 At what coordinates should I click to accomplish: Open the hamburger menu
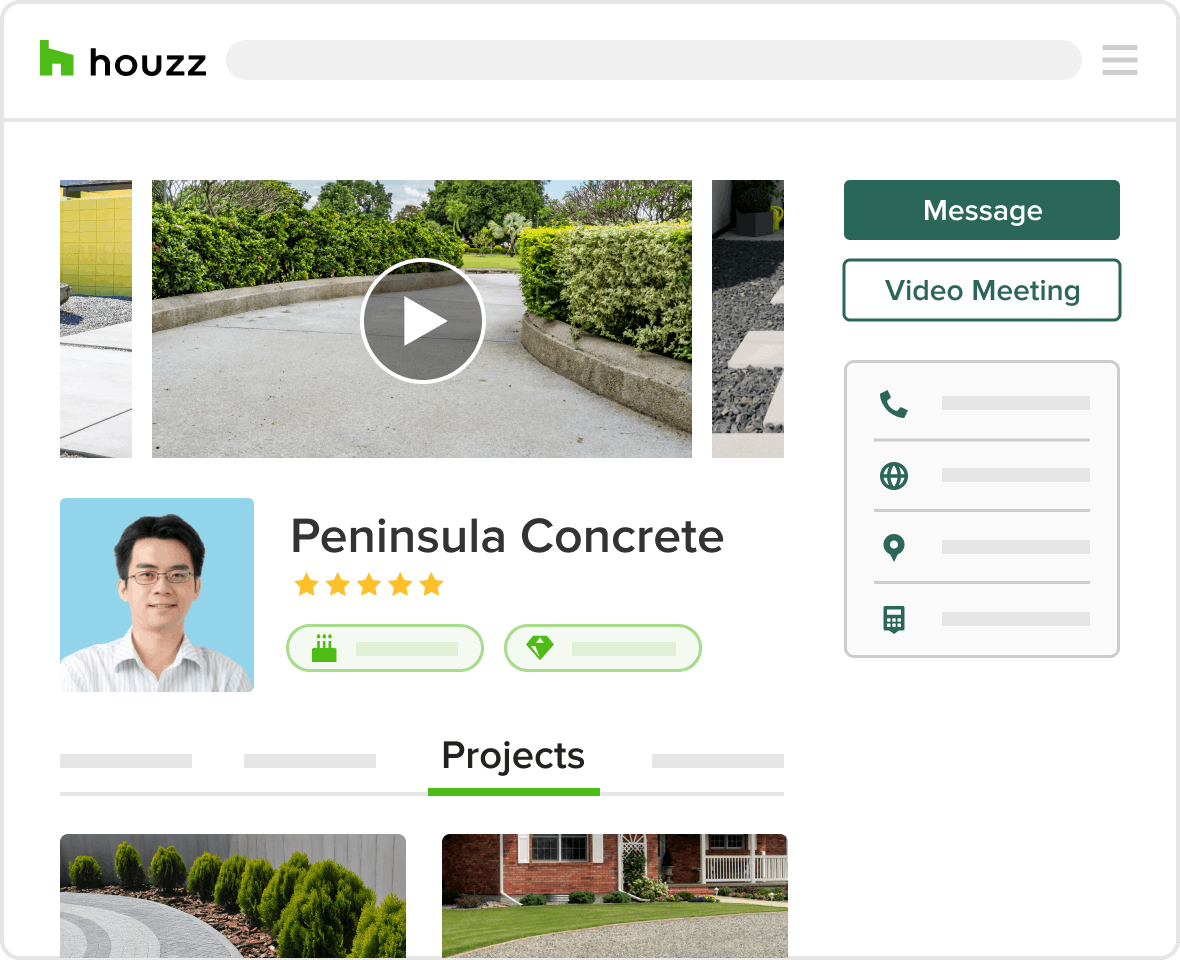coord(1120,60)
